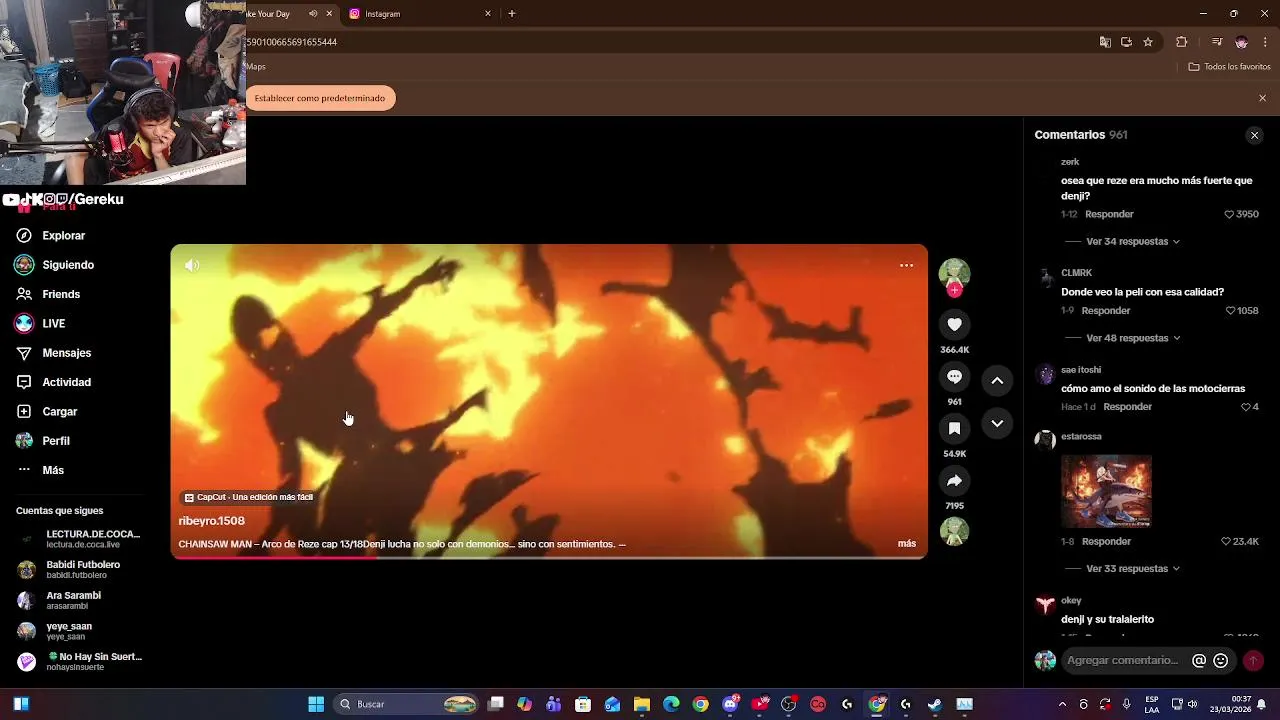This screenshot has width=1280, height=720.
Task: Open Perfil in TikTok sidebar
Action: pyautogui.click(x=56, y=441)
